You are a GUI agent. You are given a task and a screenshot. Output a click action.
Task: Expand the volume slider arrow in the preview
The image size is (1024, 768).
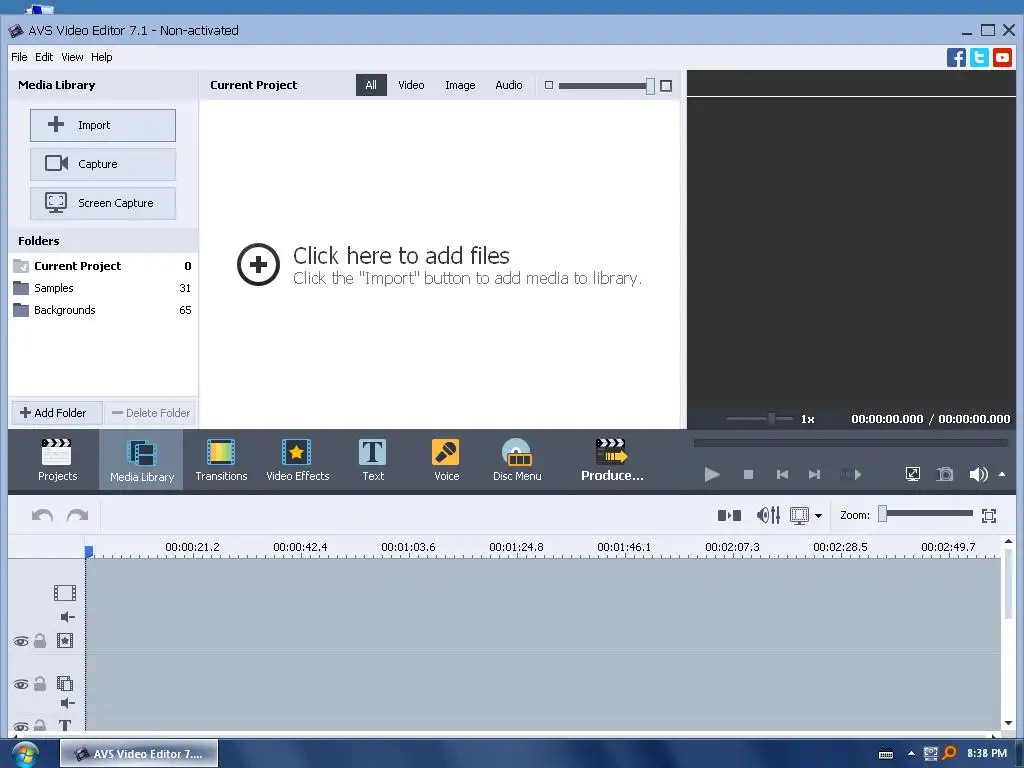click(1002, 474)
